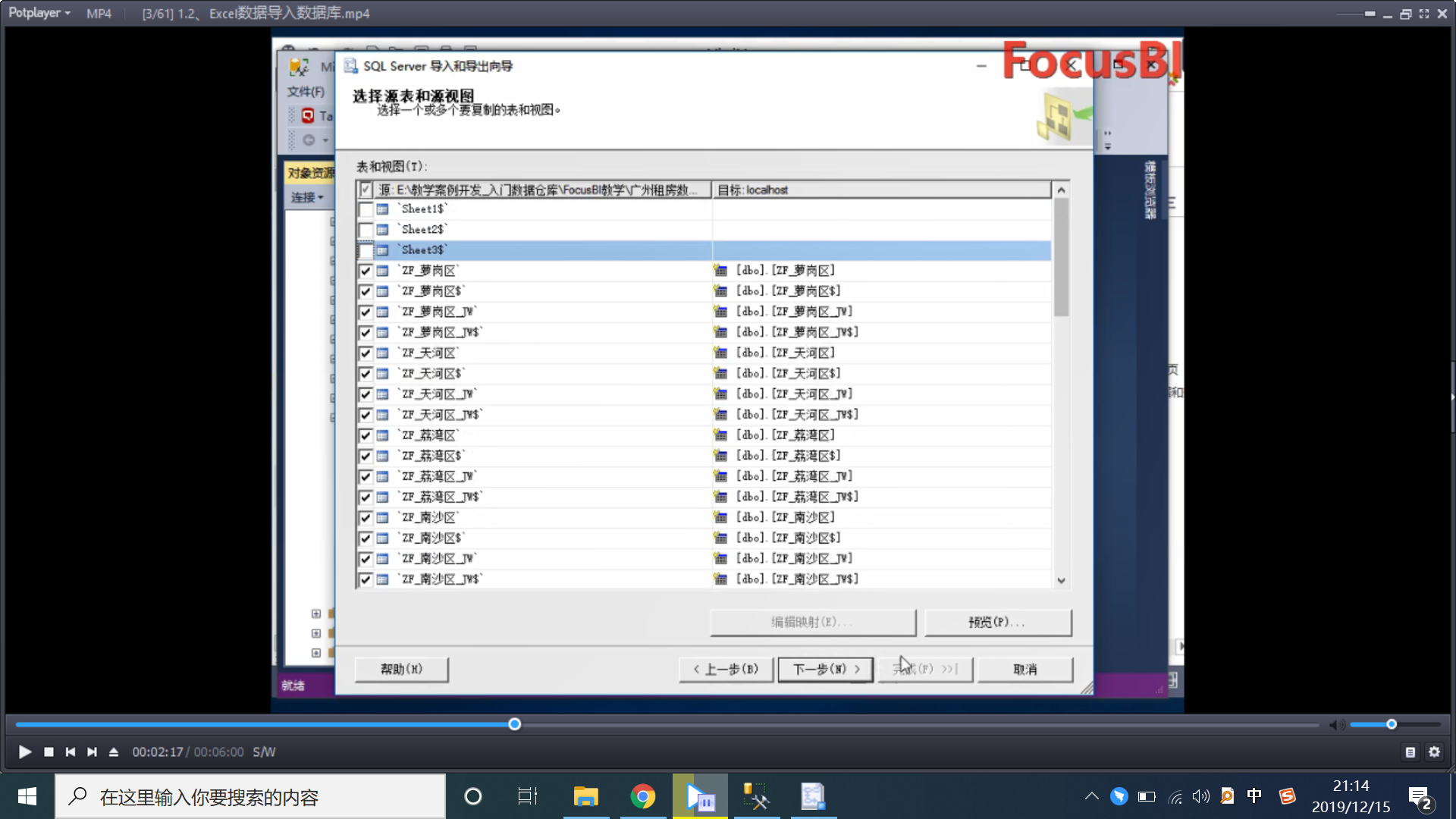Click the 下一步(N) button

coord(825,669)
